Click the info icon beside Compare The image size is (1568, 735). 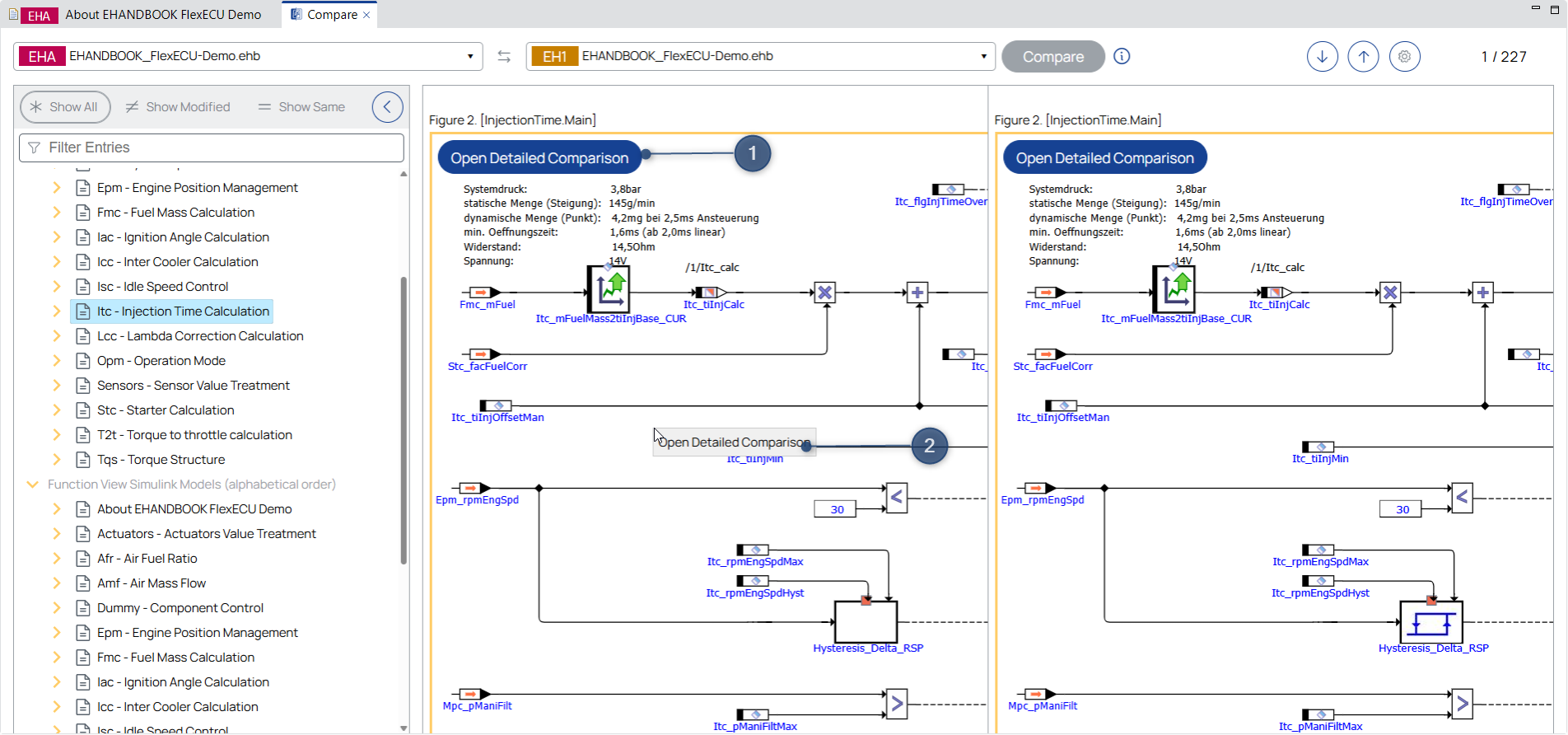1122,56
